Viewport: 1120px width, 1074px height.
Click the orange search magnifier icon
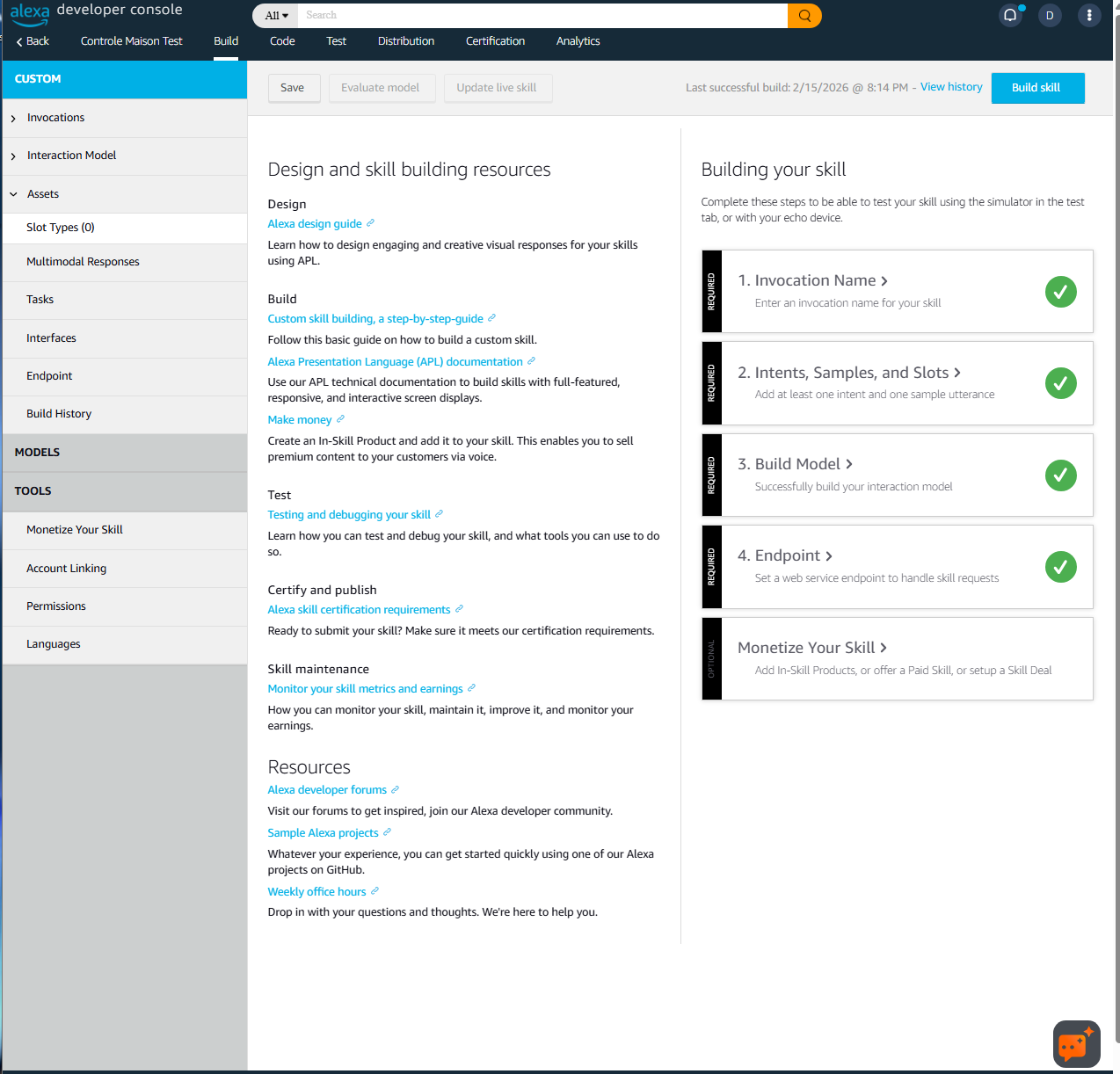click(804, 16)
